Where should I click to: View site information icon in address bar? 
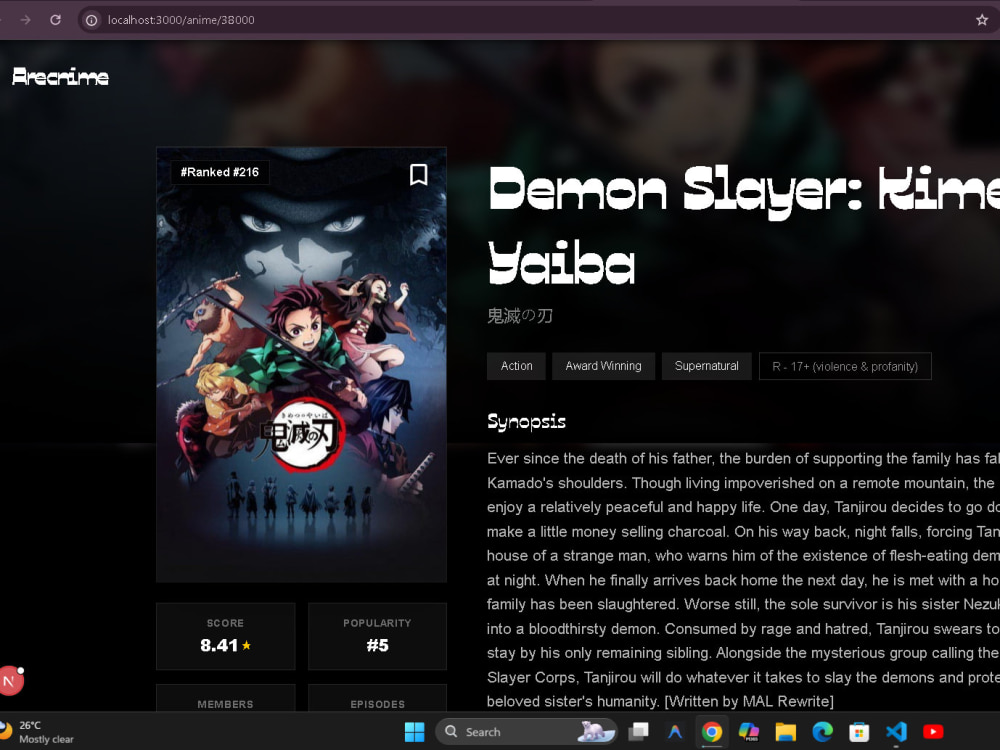tap(92, 20)
